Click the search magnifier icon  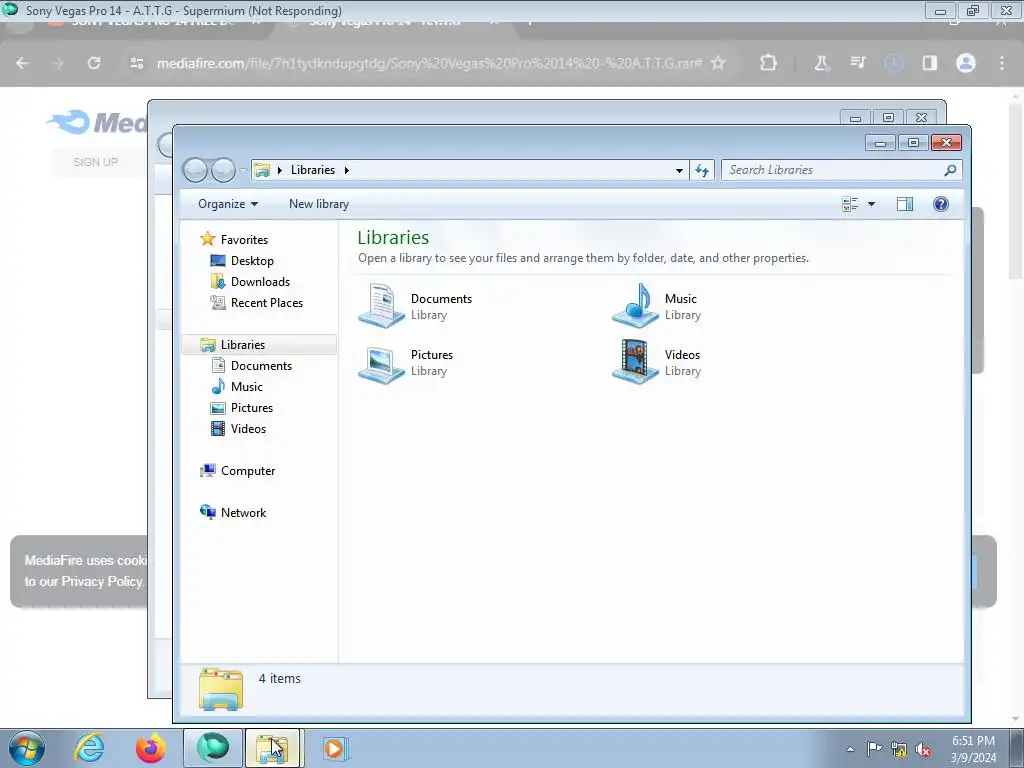(x=950, y=170)
